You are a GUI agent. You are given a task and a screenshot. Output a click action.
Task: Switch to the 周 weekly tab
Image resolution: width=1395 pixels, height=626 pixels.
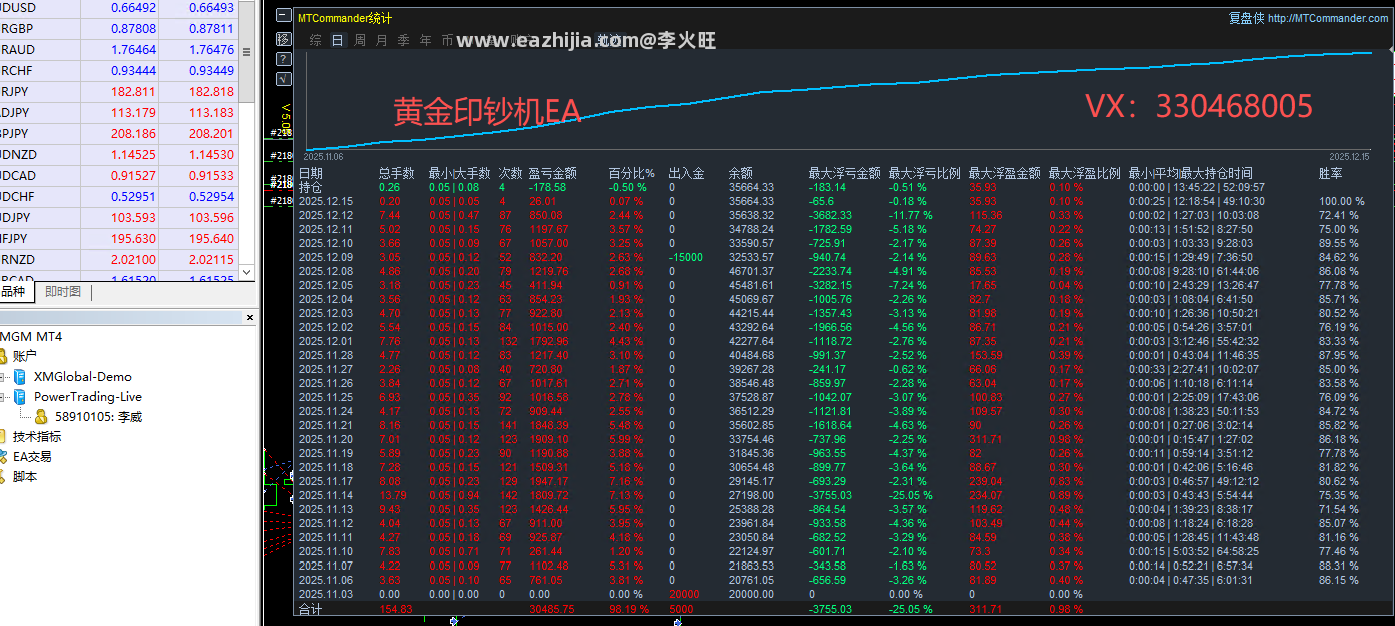pyautogui.click(x=360, y=40)
